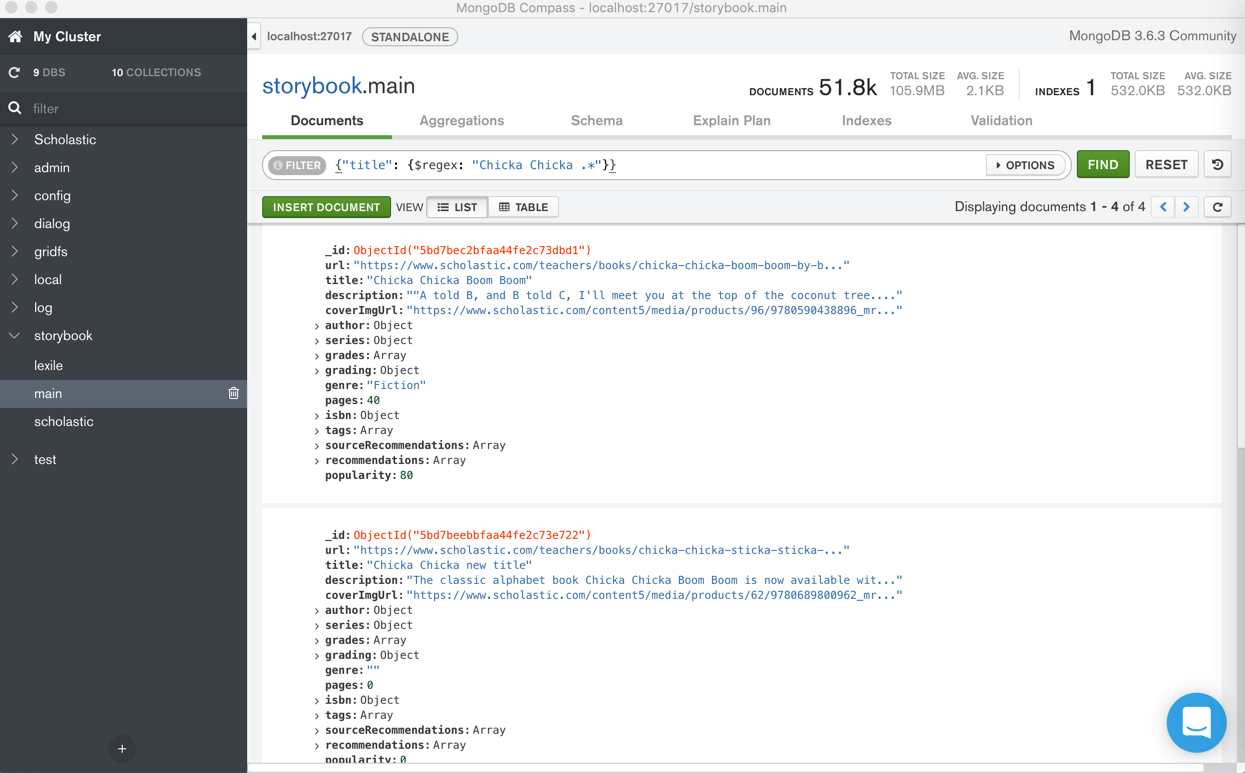This screenshot has width=1245, height=773.
Task: Open the Aggregations tab
Action: [462, 121]
